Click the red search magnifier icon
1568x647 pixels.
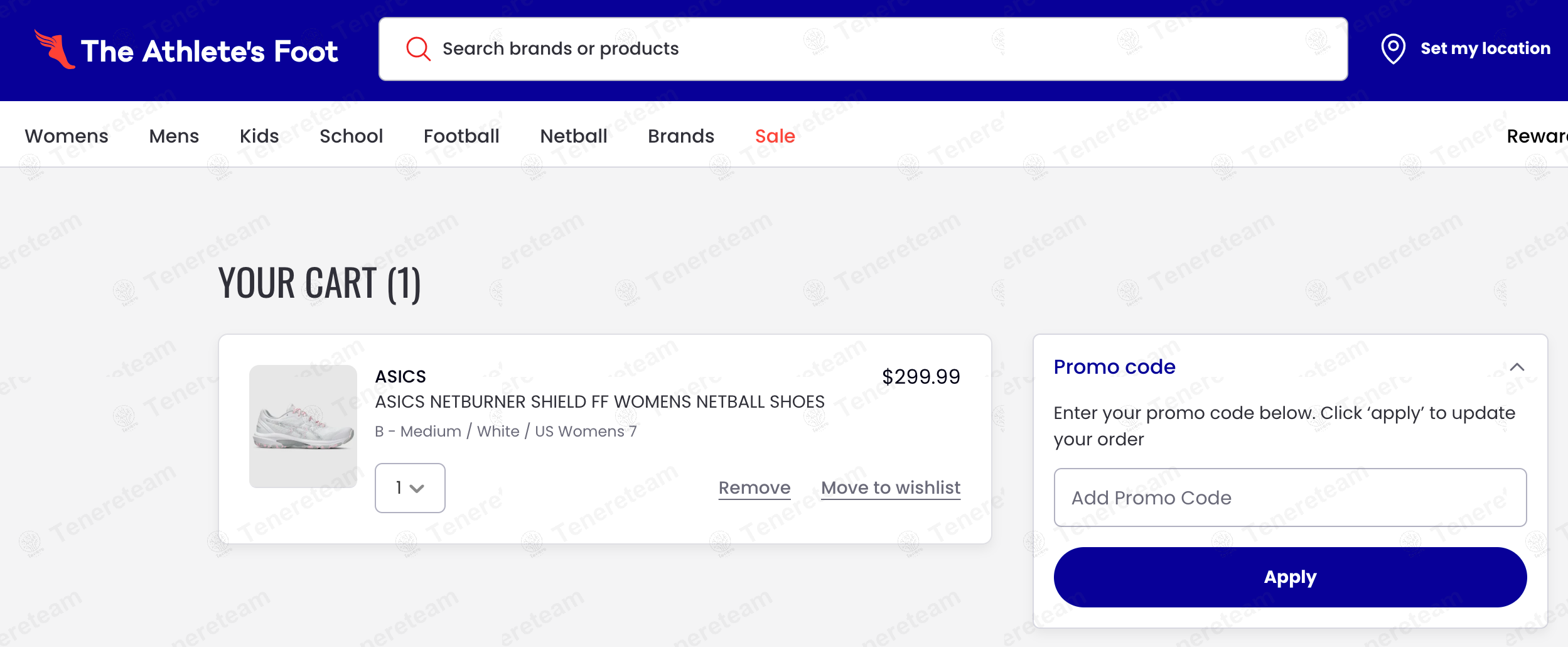coord(418,49)
